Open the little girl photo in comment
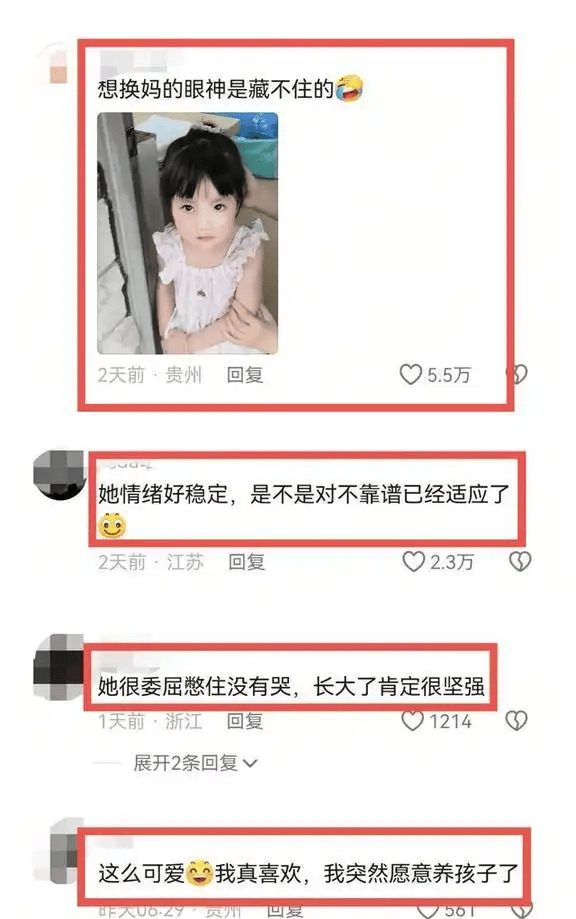576x919 pixels. pos(188,233)
